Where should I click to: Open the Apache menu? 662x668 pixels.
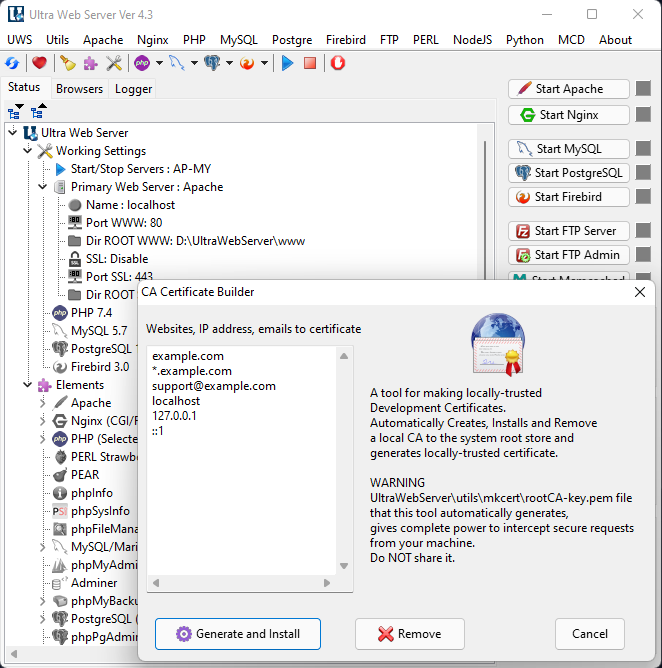(x=103, y=40)
